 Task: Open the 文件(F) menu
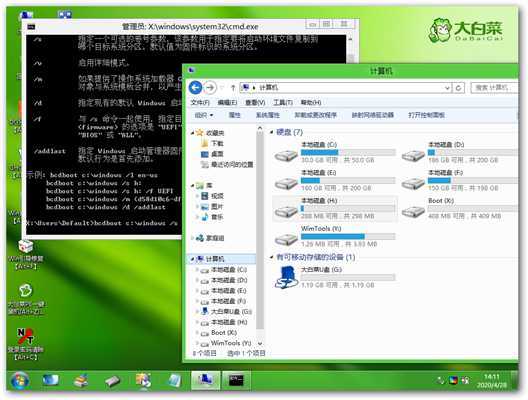(x=200, y=102)
